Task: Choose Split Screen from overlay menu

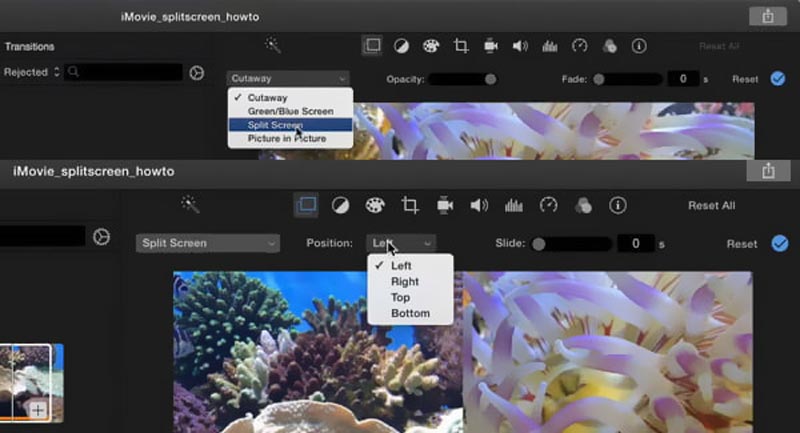Action: 290,125
